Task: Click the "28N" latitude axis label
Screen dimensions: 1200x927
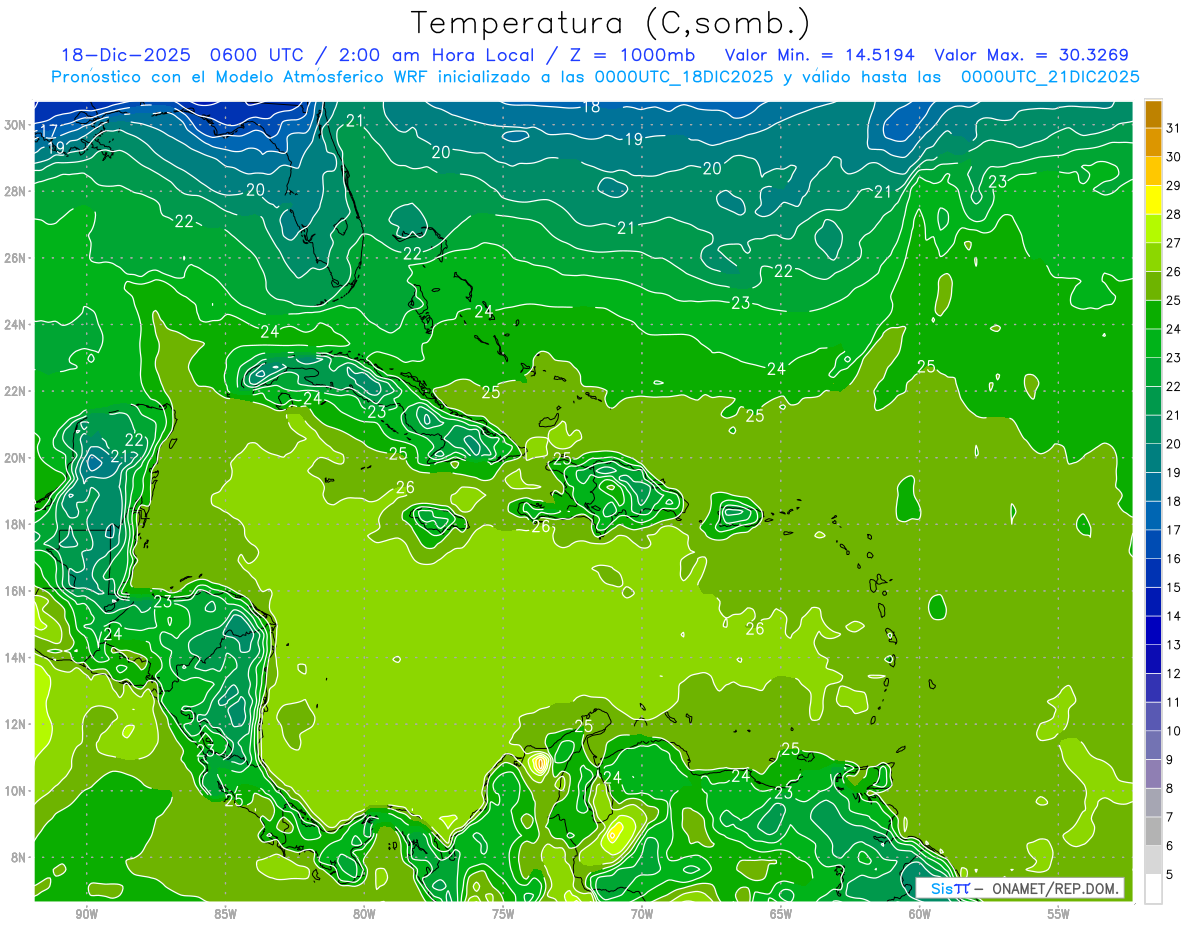Action: tap(15, 191)
